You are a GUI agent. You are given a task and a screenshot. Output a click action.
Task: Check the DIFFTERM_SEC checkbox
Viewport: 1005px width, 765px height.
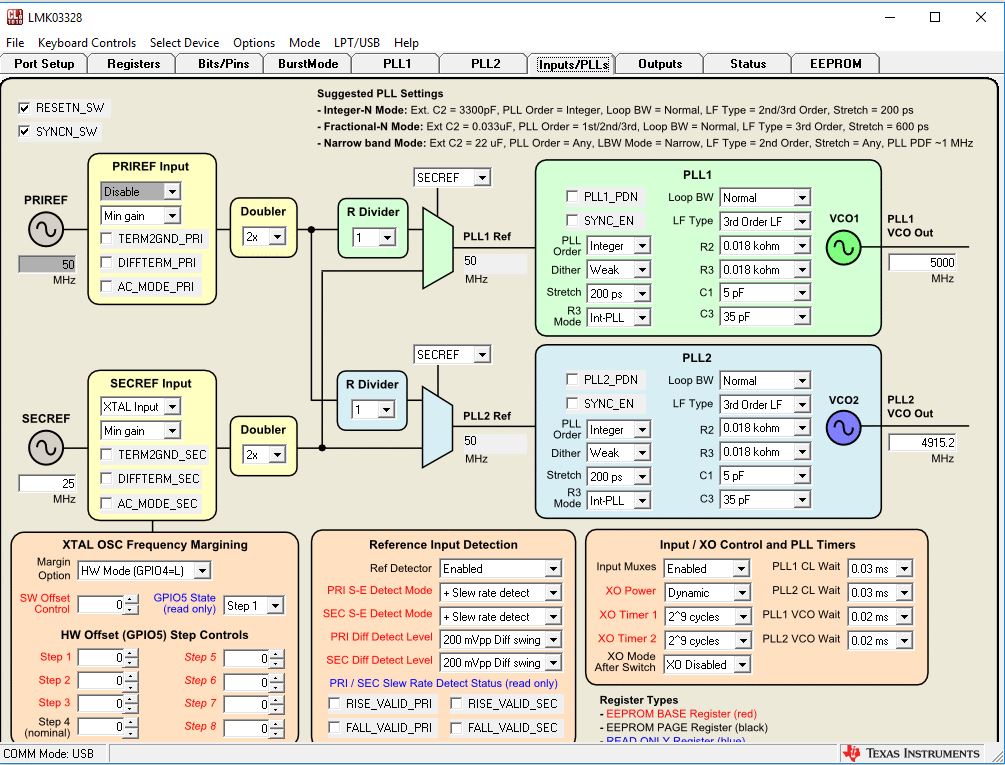tap(106, 478)
